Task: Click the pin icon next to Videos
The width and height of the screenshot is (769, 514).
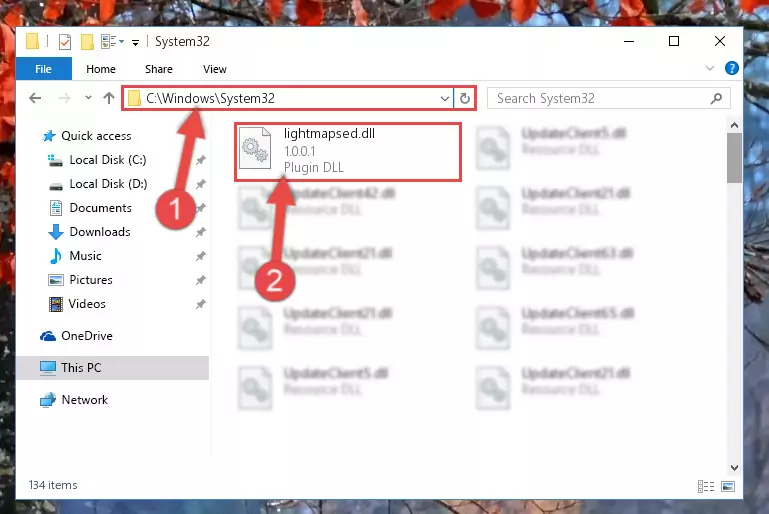Action: click(x=201, y=304)
